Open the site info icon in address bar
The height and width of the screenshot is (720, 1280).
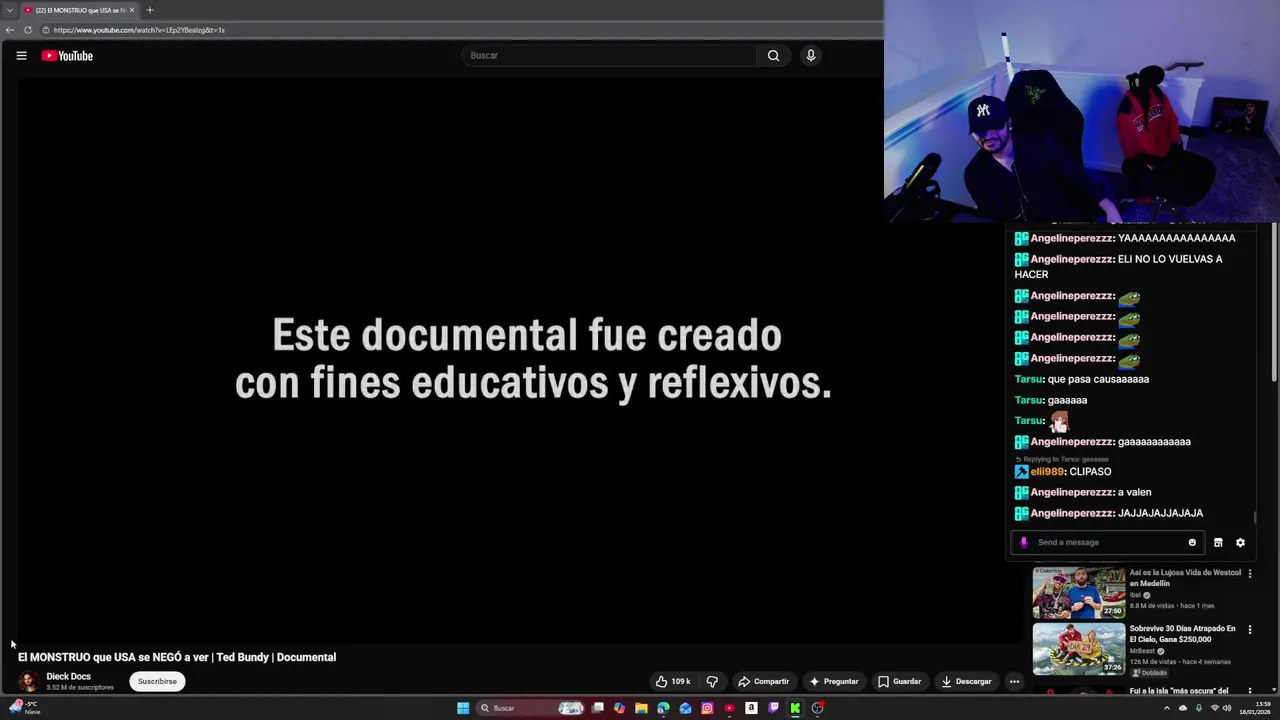click(x=46, y=30)
